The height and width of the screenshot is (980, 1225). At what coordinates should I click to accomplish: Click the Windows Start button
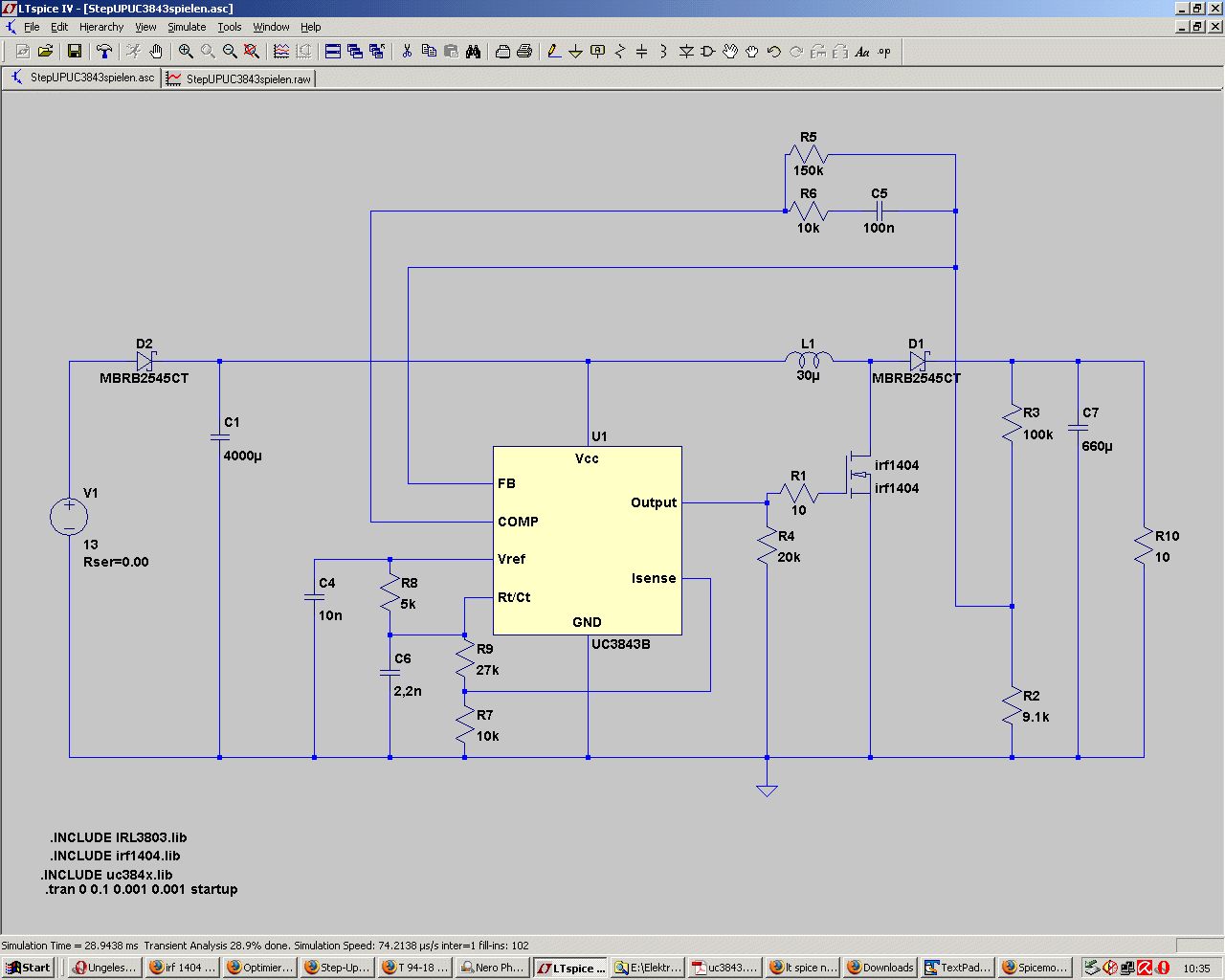tap(29, 968)
